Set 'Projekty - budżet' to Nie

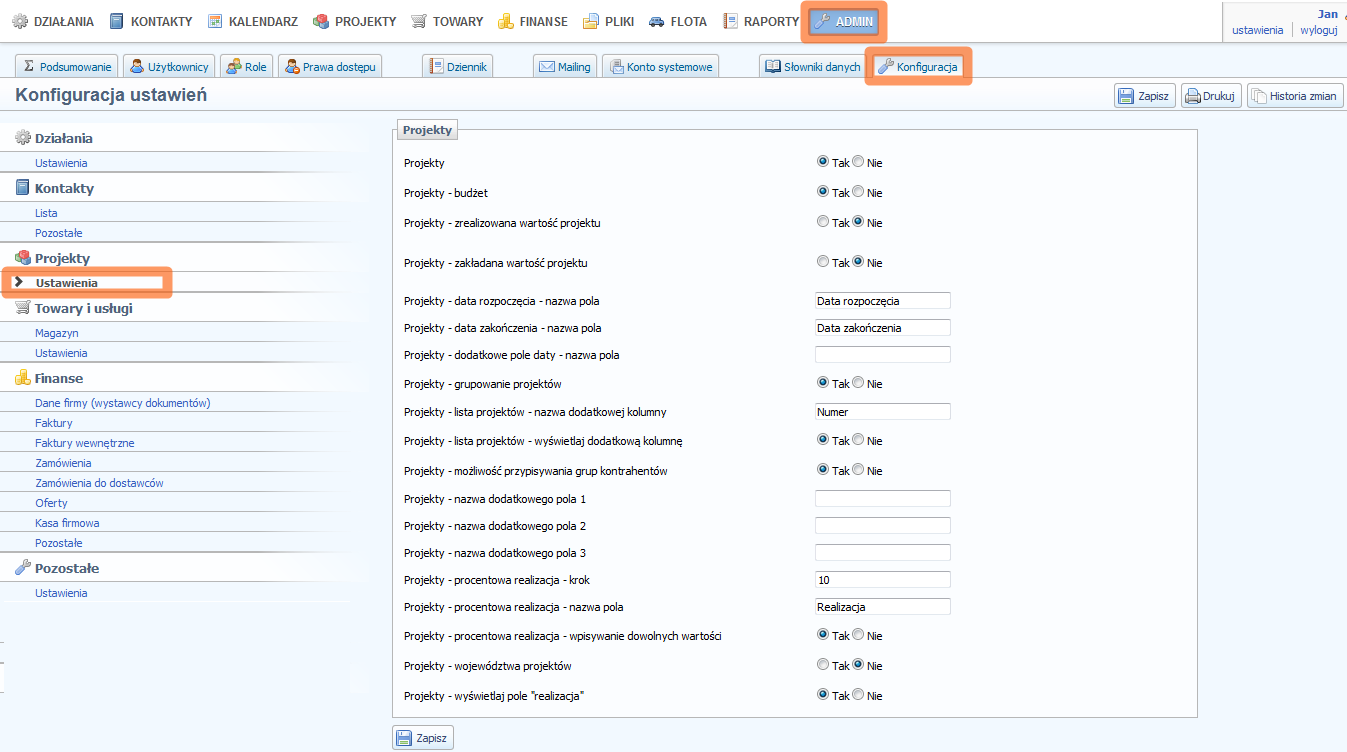[858, 191]
